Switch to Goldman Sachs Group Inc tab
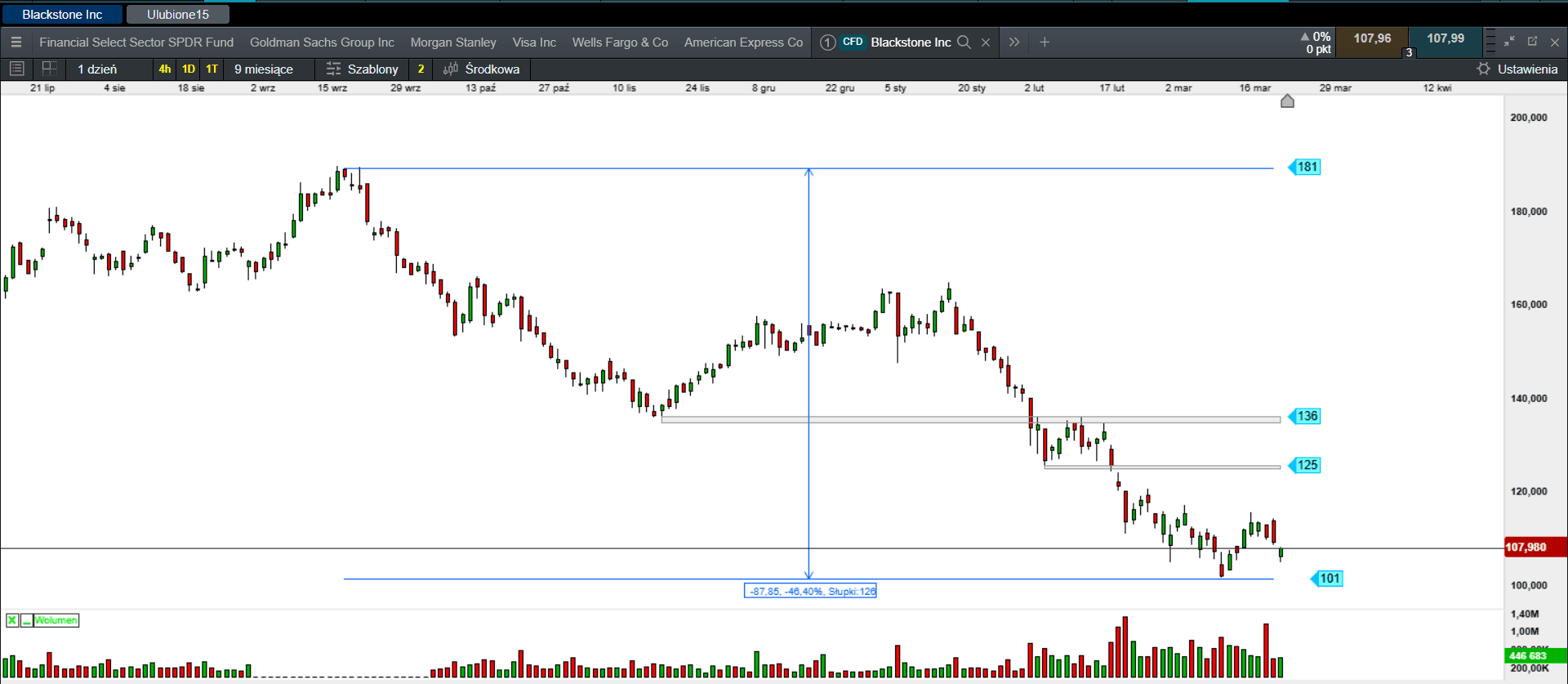 (x=322, y=42)
